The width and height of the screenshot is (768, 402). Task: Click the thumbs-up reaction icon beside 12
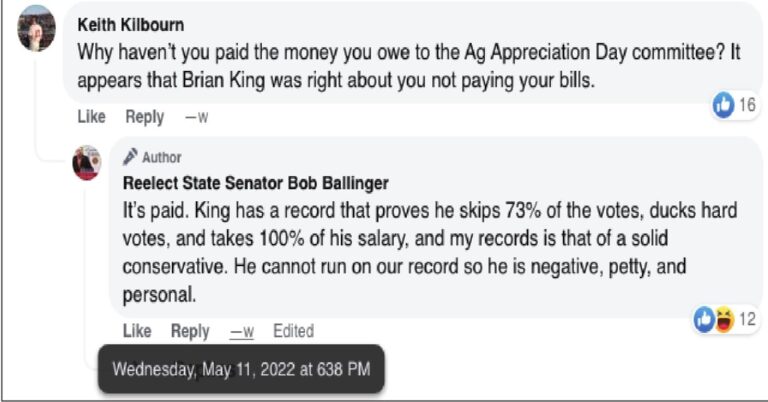click(x=705, y=320)
